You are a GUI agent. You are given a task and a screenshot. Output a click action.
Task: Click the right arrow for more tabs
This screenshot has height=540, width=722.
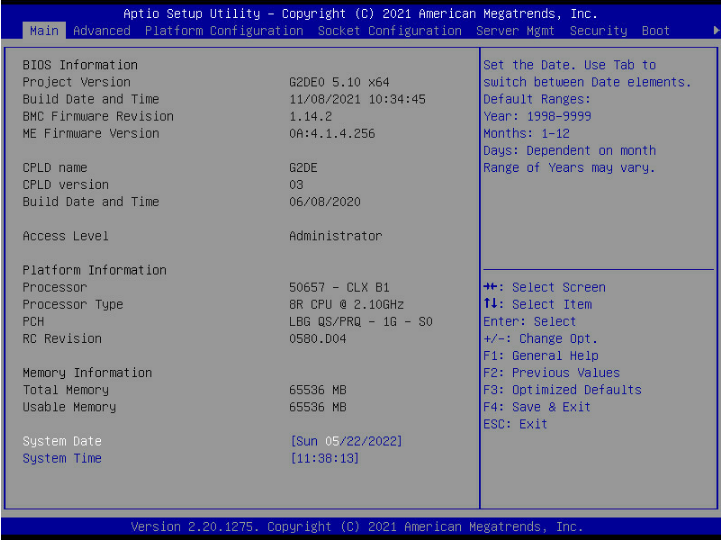(715, 31)
